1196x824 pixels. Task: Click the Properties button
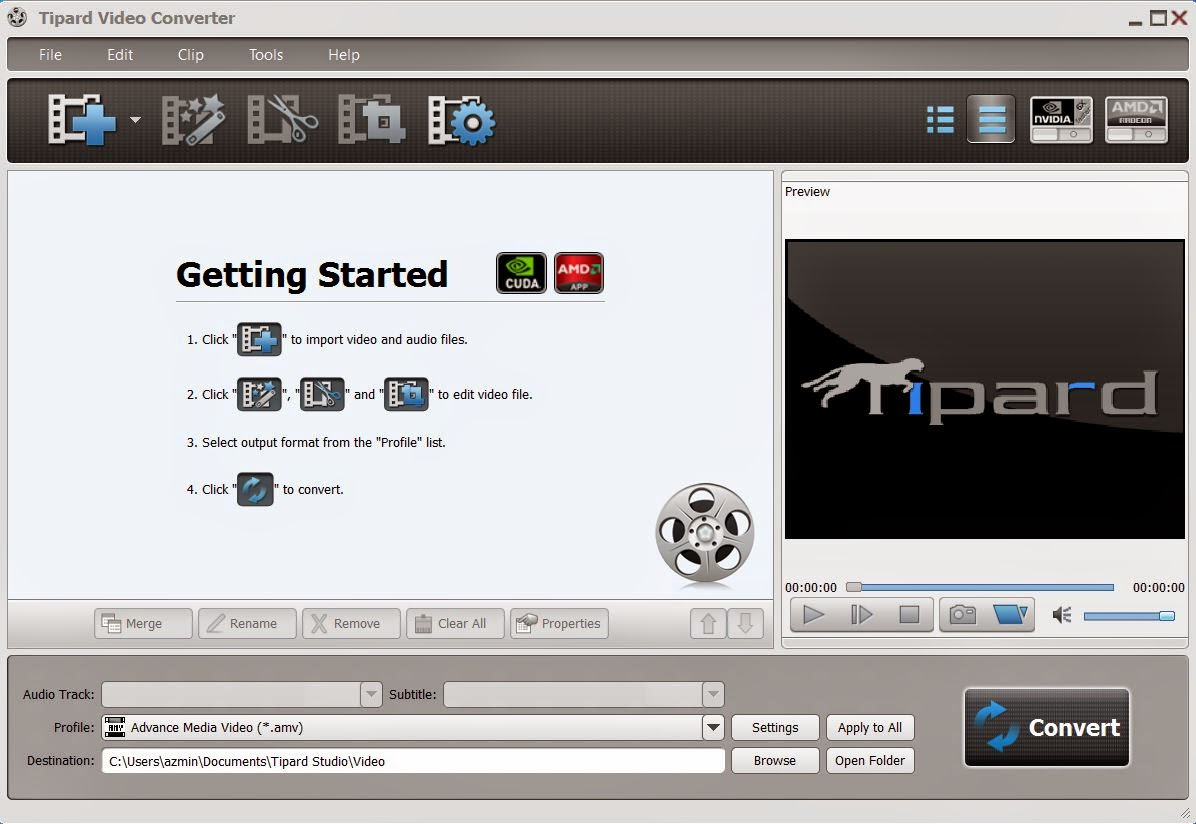click(x=559, y=623)
